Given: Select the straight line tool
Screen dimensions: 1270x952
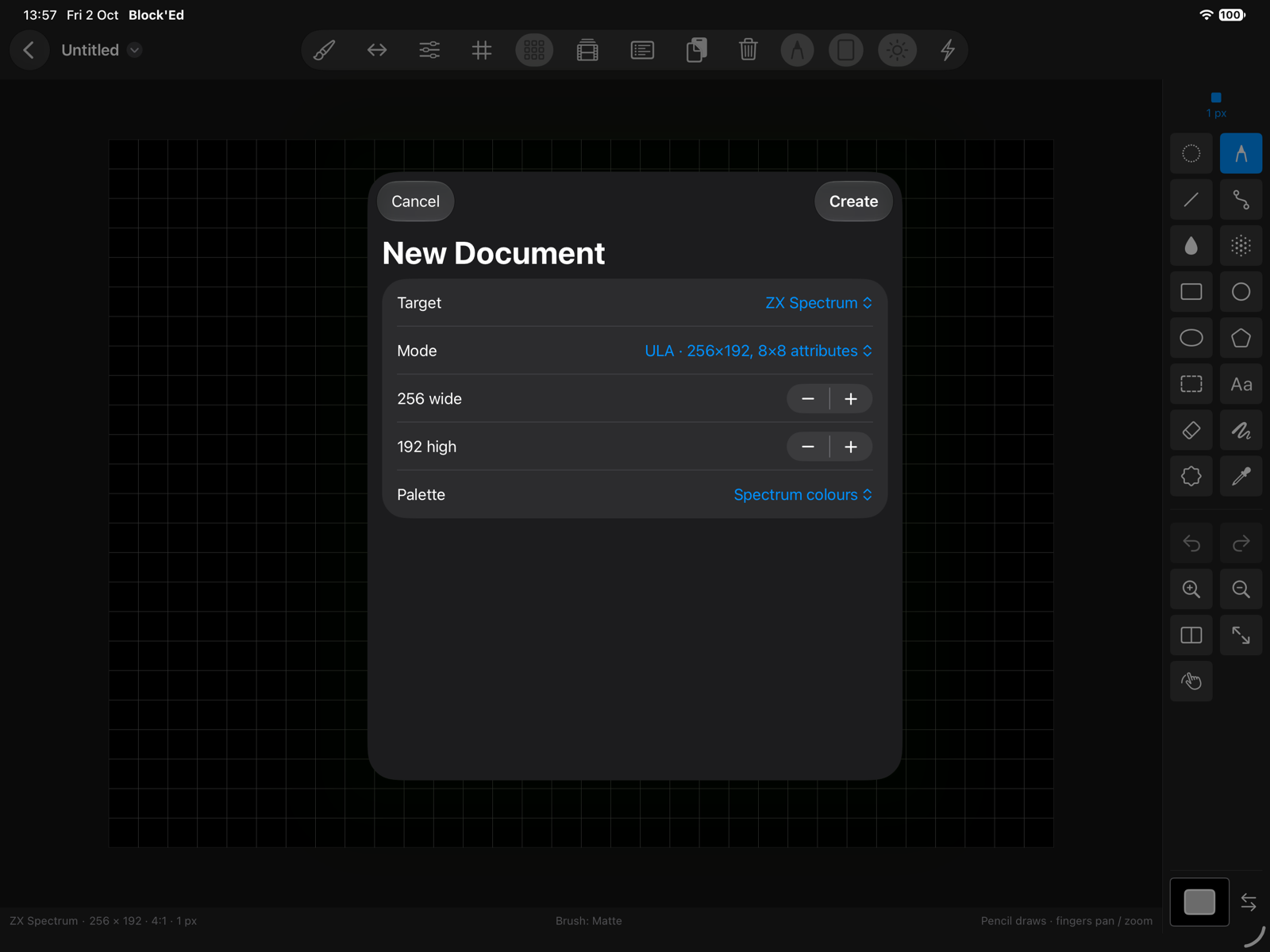Looking at the screenshot, I should [x=1191, y=200].
